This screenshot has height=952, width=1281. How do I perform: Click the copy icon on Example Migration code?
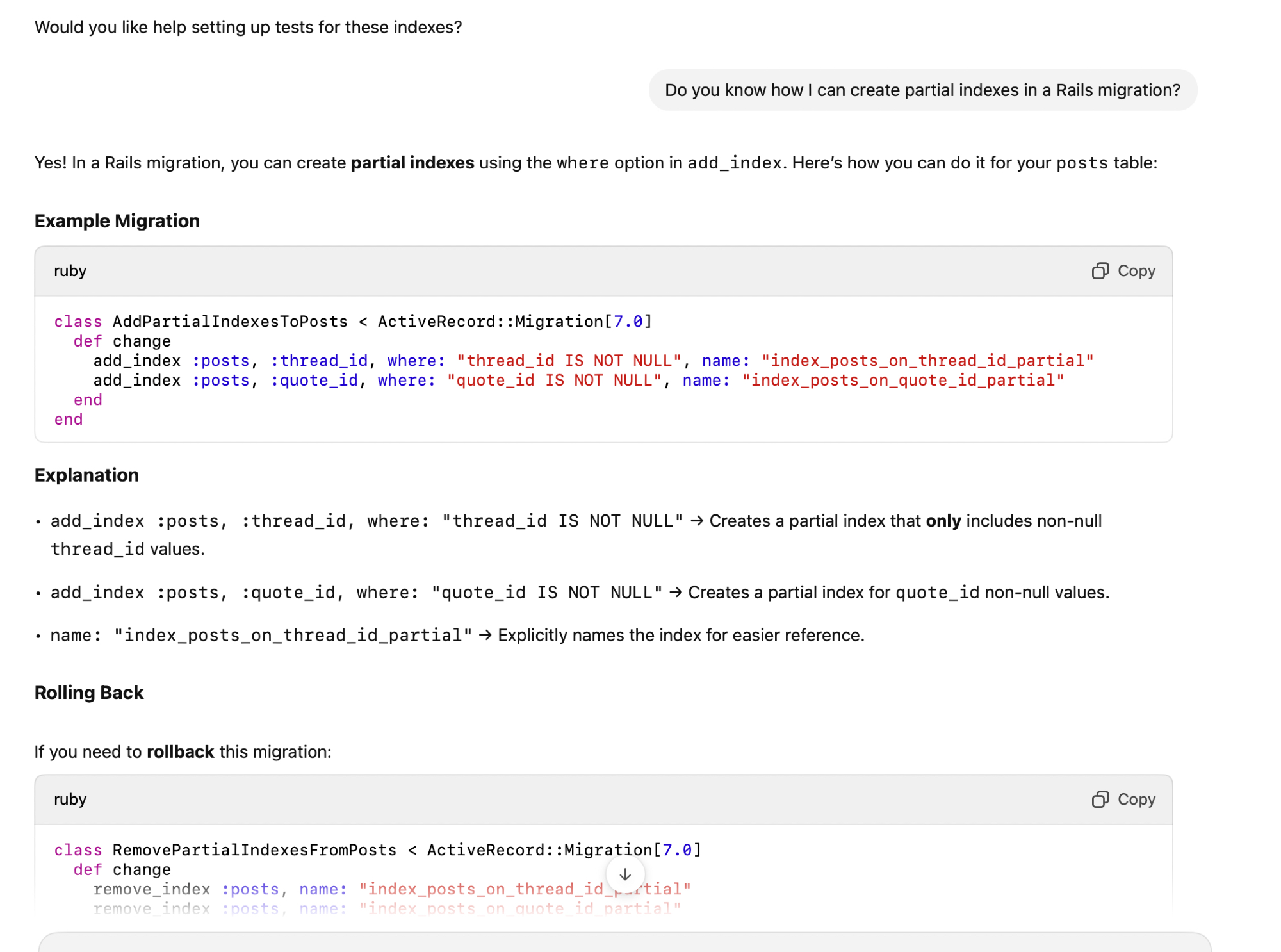pos(1099,271)
